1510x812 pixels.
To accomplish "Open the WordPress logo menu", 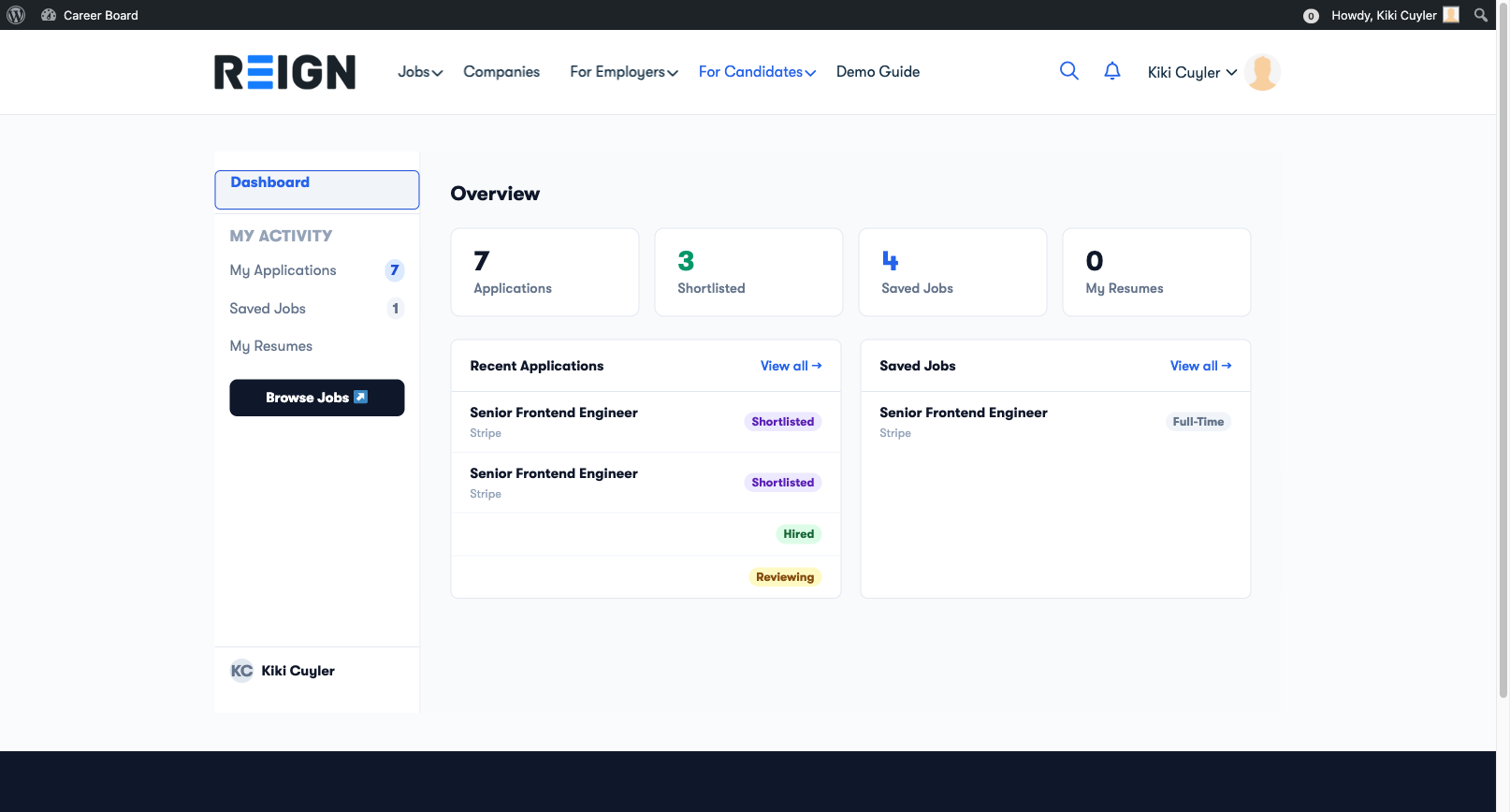I will pos(16,15).
